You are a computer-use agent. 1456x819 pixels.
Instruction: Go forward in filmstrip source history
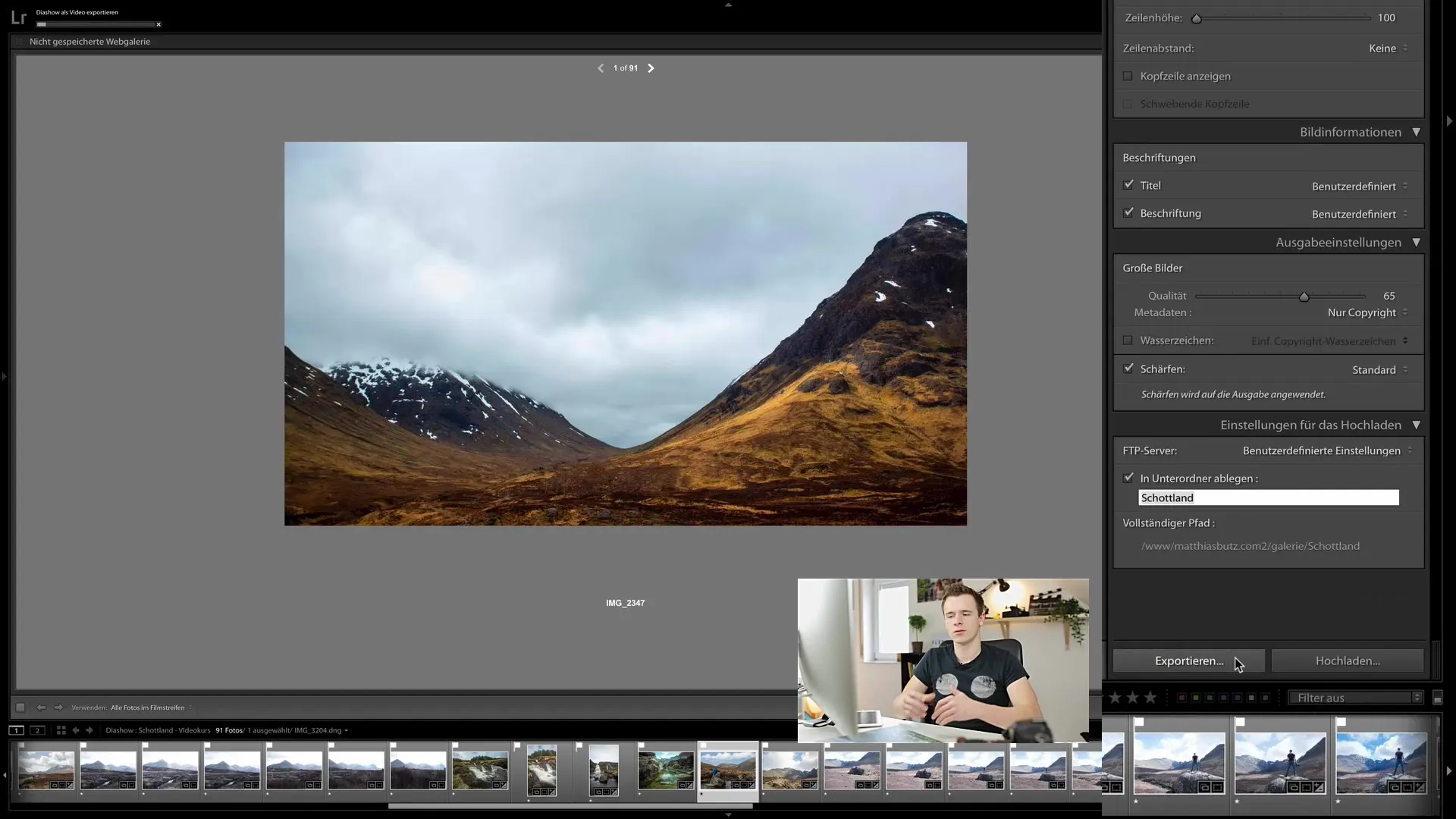pyautogui.click(x=89, y=730)
